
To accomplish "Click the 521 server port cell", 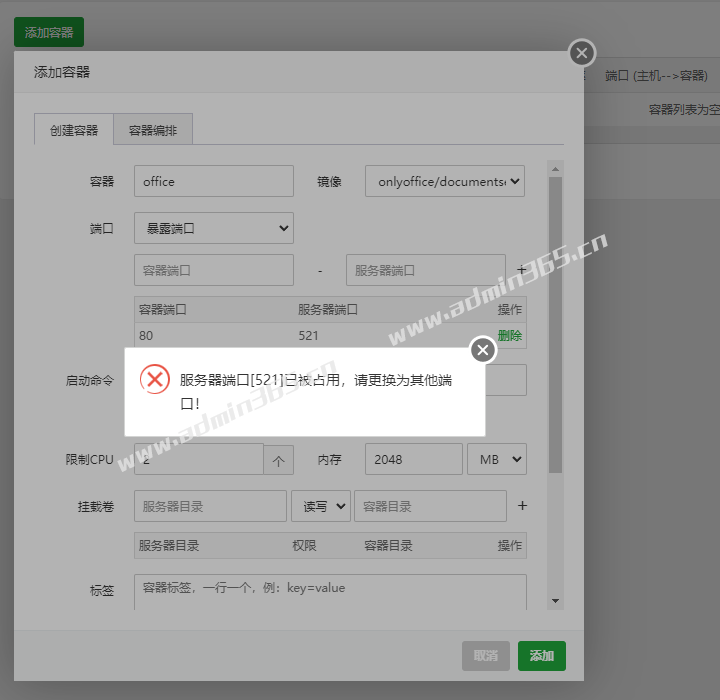I will point(309,336).
